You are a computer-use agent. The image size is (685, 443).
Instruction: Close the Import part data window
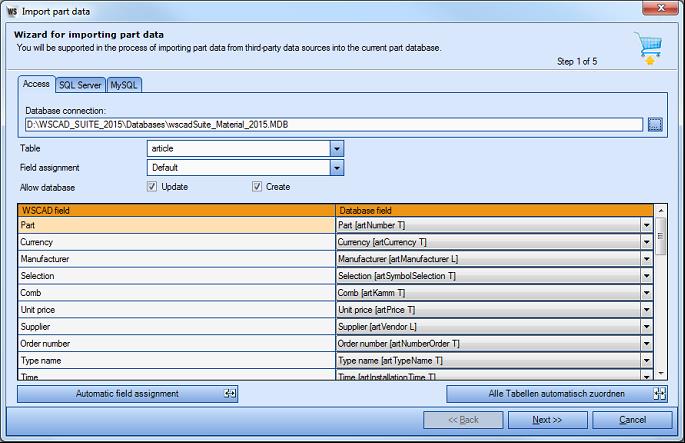pyautogui.click(x=659, y=9)
